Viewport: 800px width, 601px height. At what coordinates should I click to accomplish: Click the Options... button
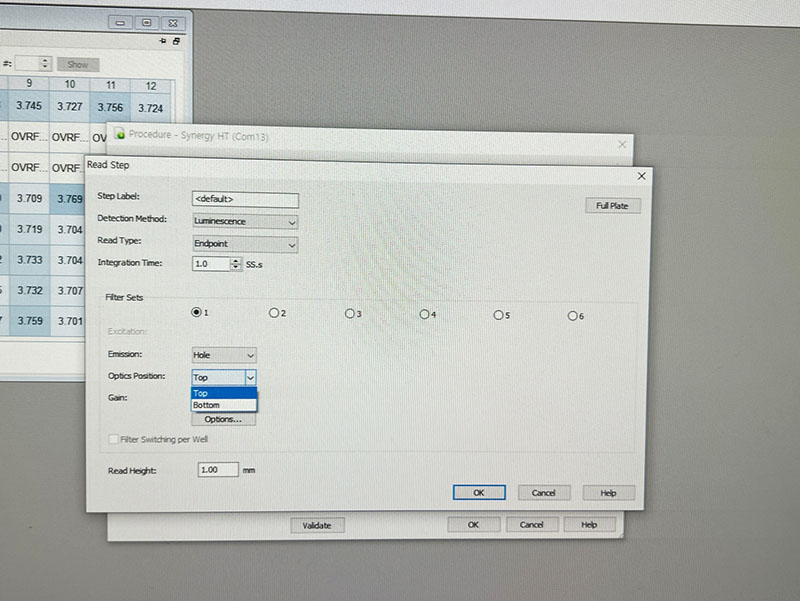point(223,419)
